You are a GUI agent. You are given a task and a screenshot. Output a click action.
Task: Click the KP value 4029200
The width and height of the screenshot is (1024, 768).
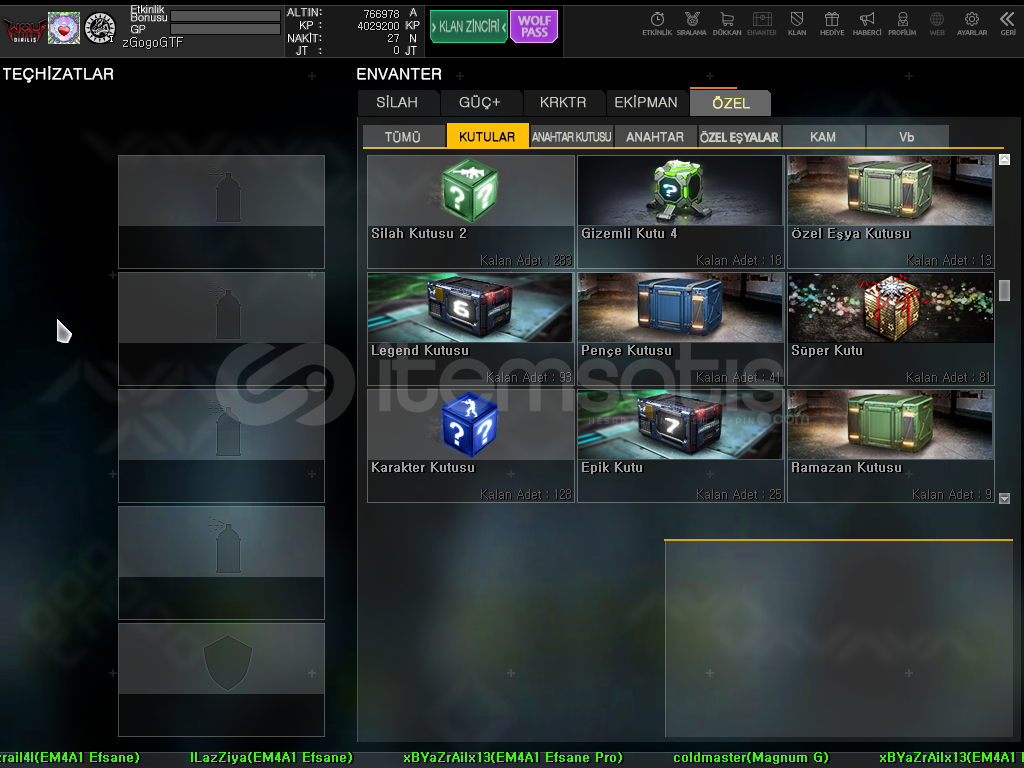coord(378,26)
